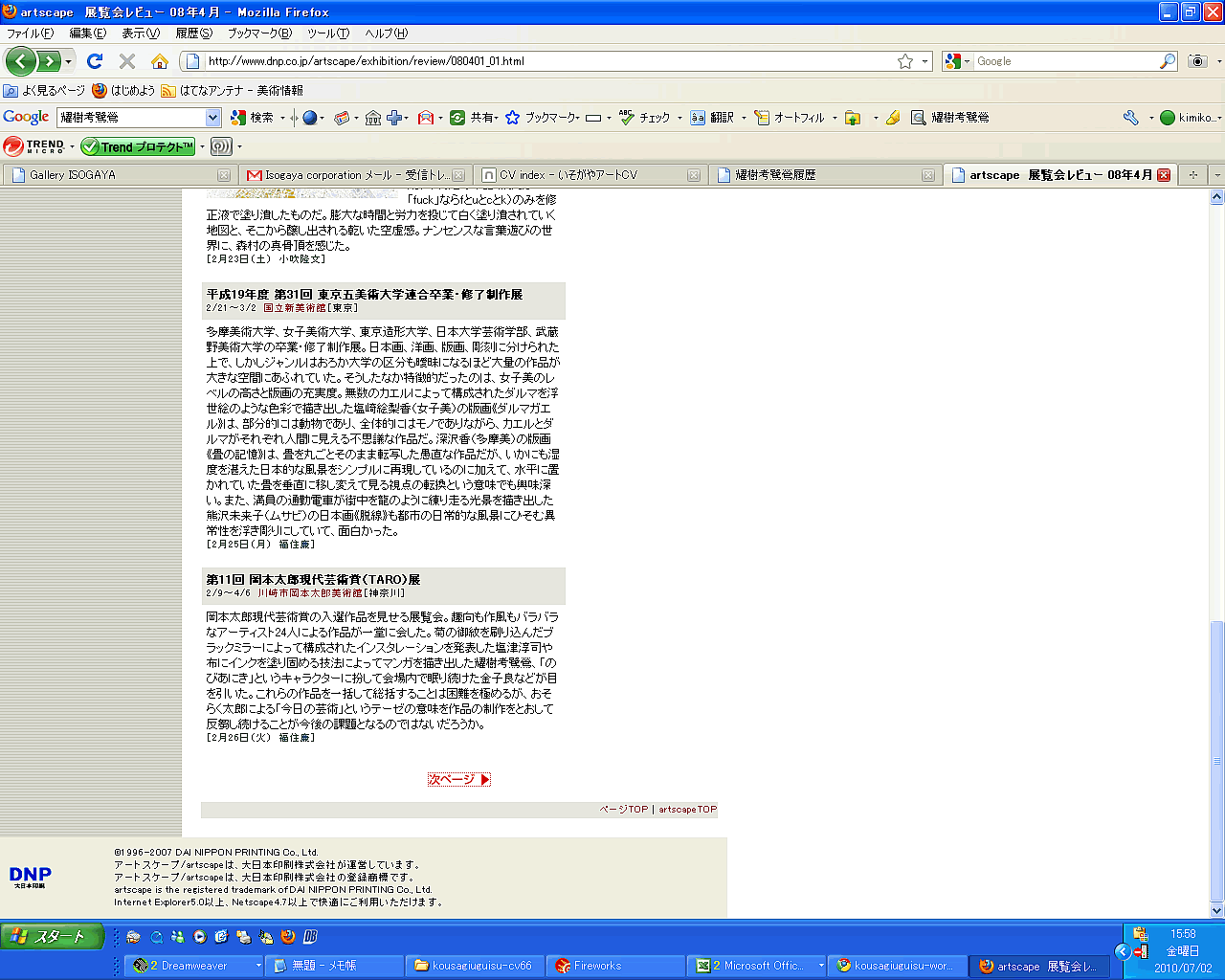Reload the page with the refresh icon
Screen dimensions: 1225x980
click(94, 61)
